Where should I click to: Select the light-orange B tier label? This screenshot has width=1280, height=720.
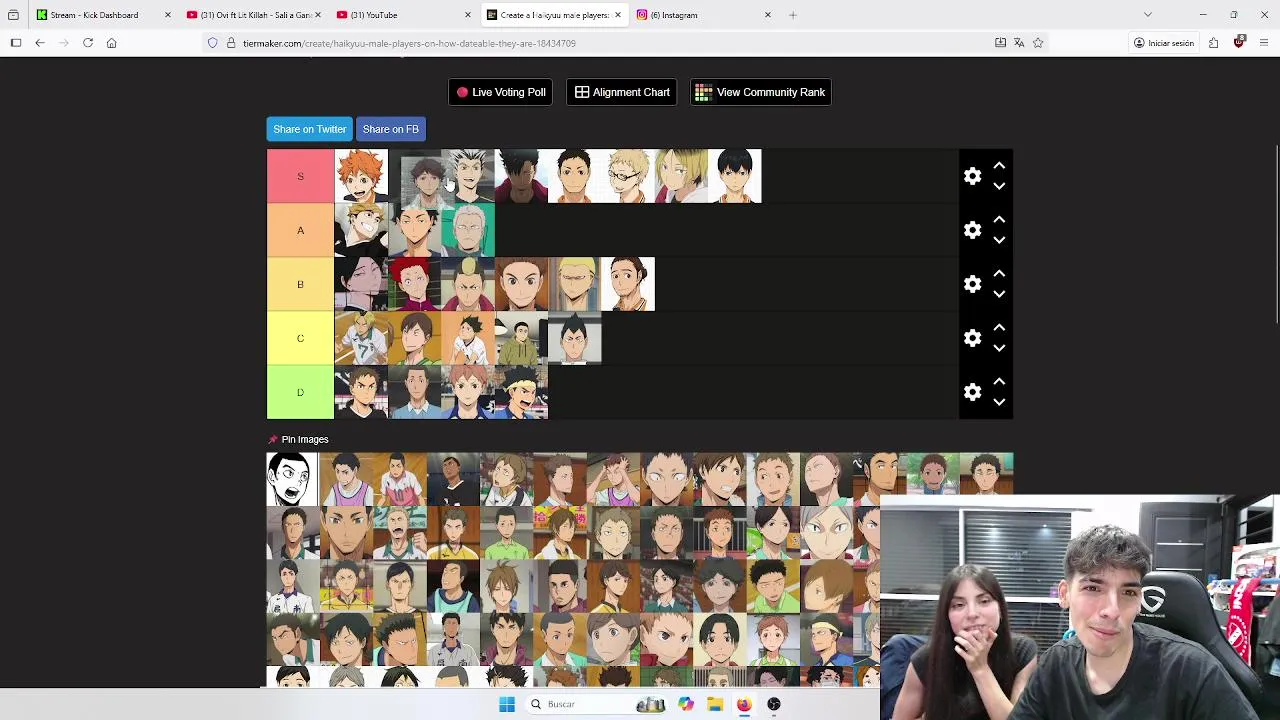300,284
